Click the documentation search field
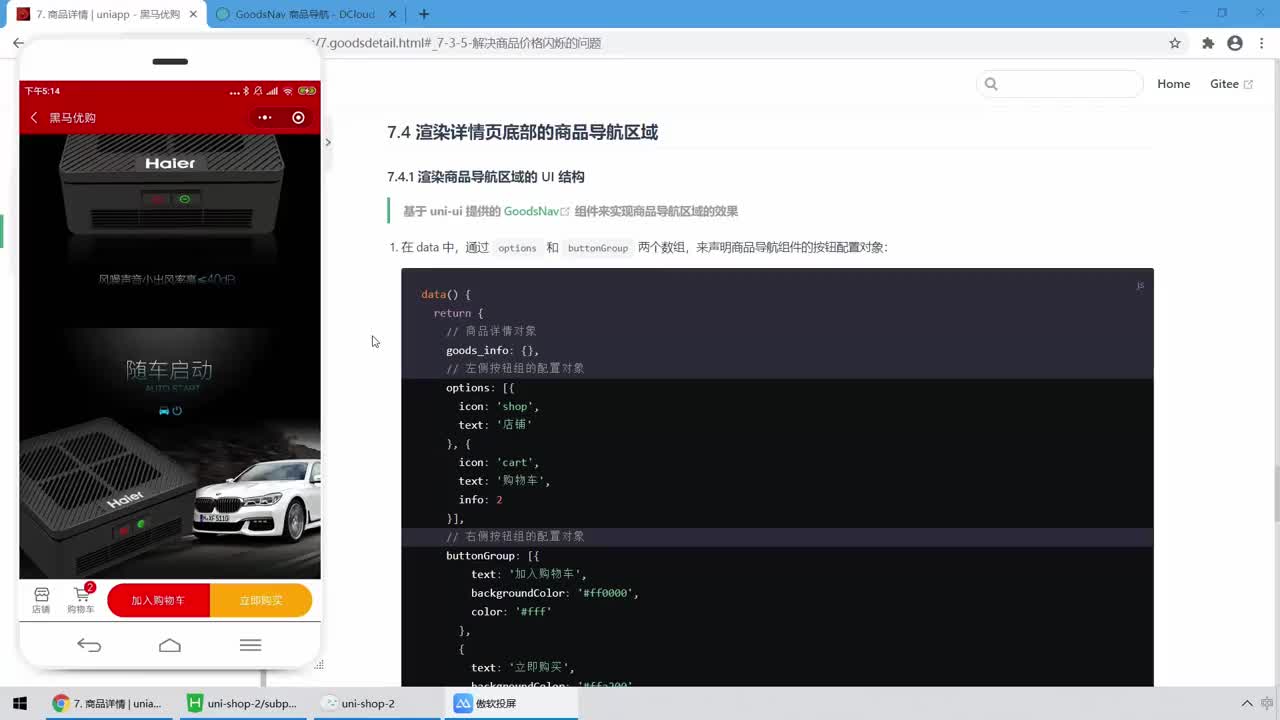 pos(1060,84)
